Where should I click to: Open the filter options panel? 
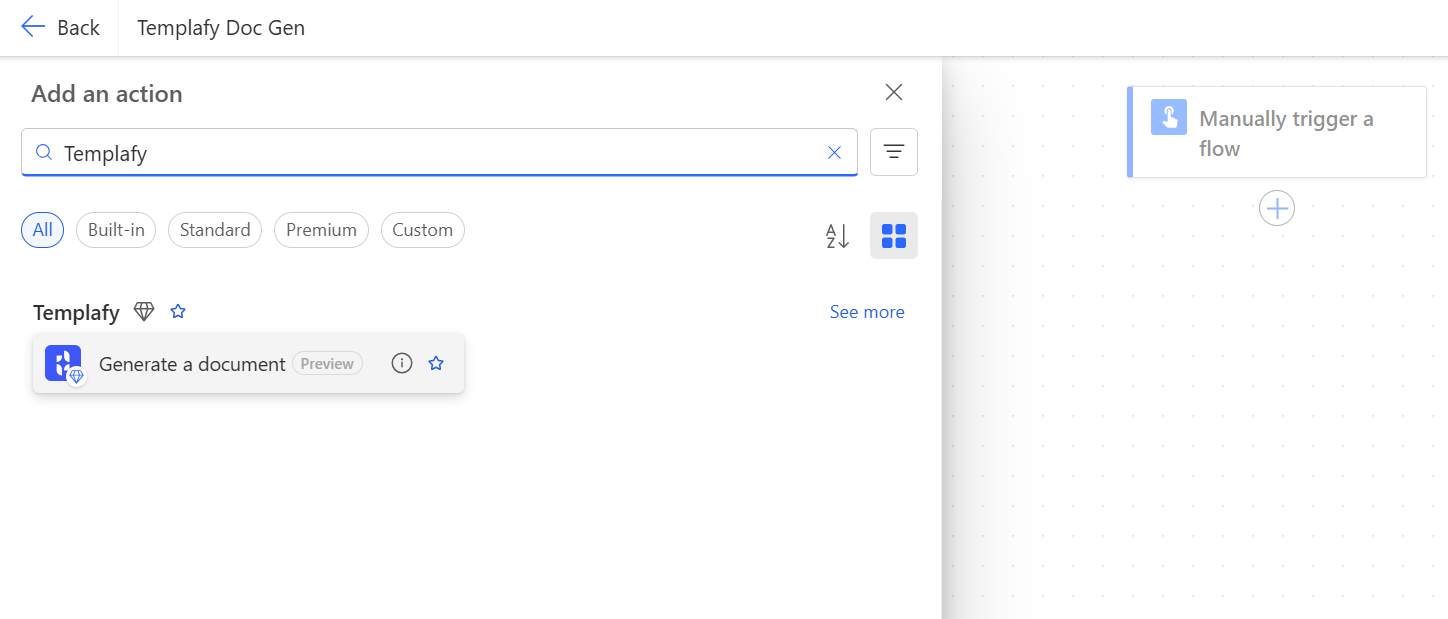click(x=893, y=151)
